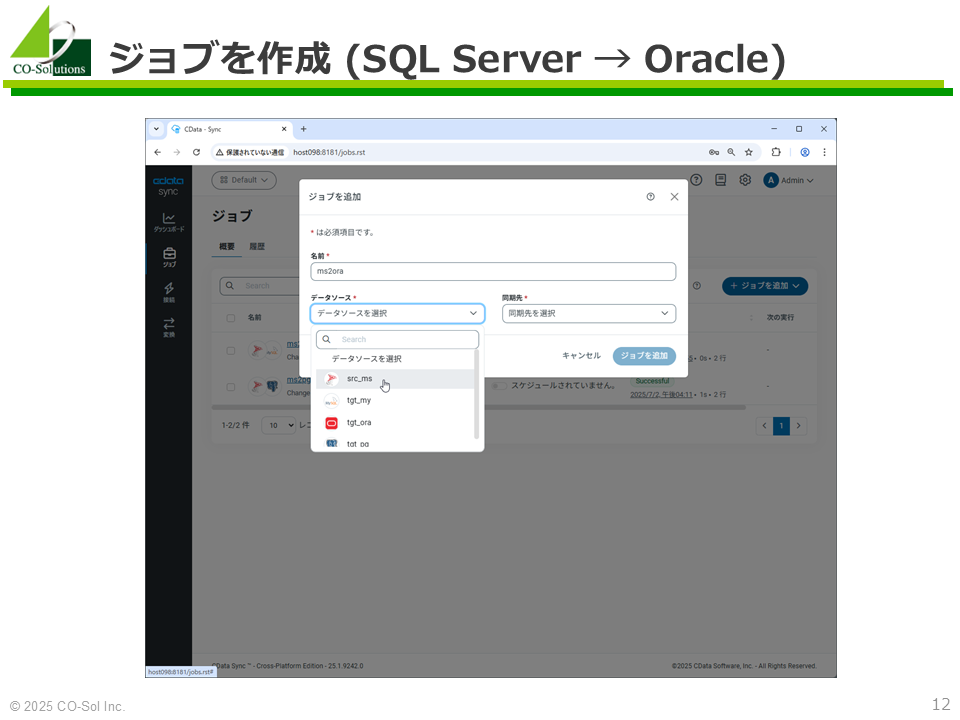The width and height of the screenshot is (960, 720).
Task: Bookmark the page with star icon
Action: click(749, 152)
